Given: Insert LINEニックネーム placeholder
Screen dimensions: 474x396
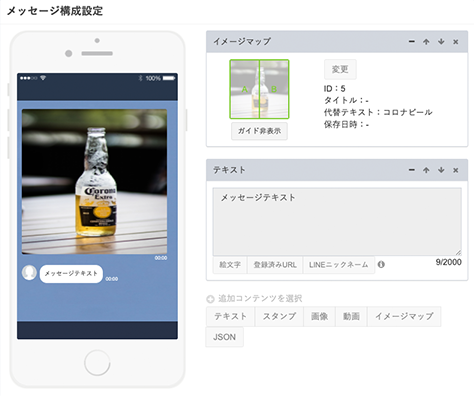Looking at the screenshot, I should point(339,265).
